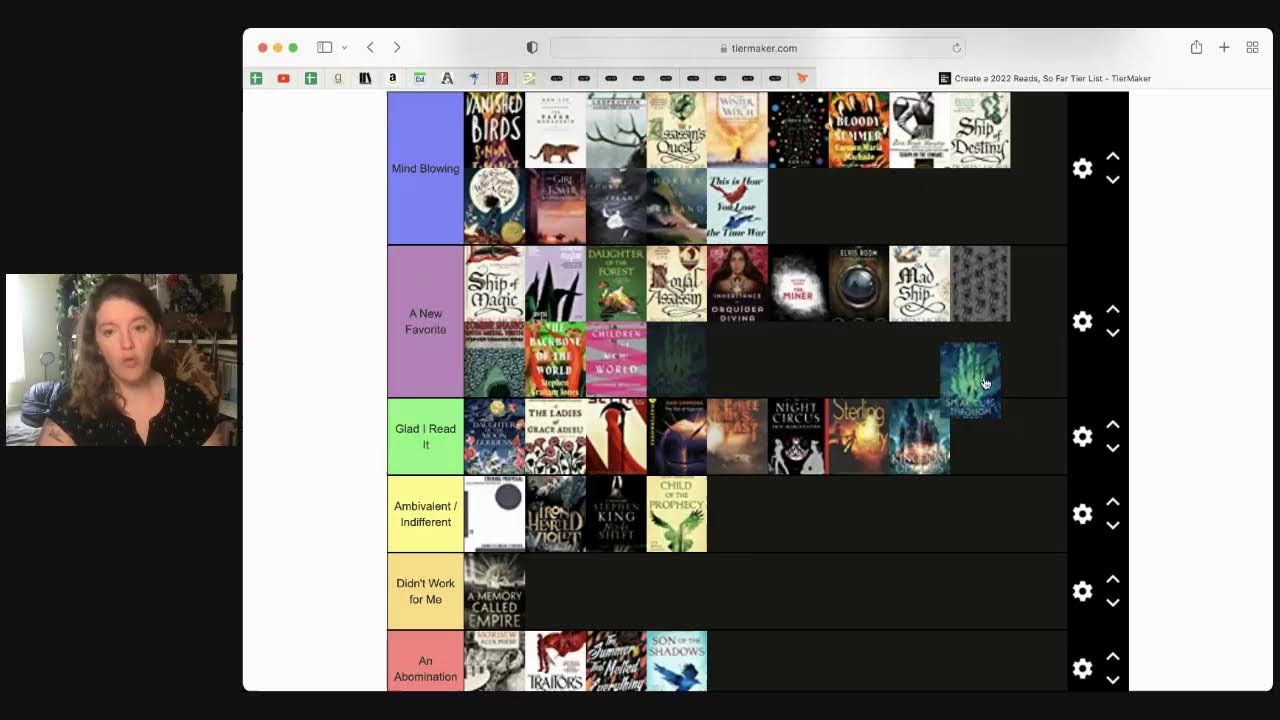Go back to previous page
1280x720 pixels.
coord(370,47)
